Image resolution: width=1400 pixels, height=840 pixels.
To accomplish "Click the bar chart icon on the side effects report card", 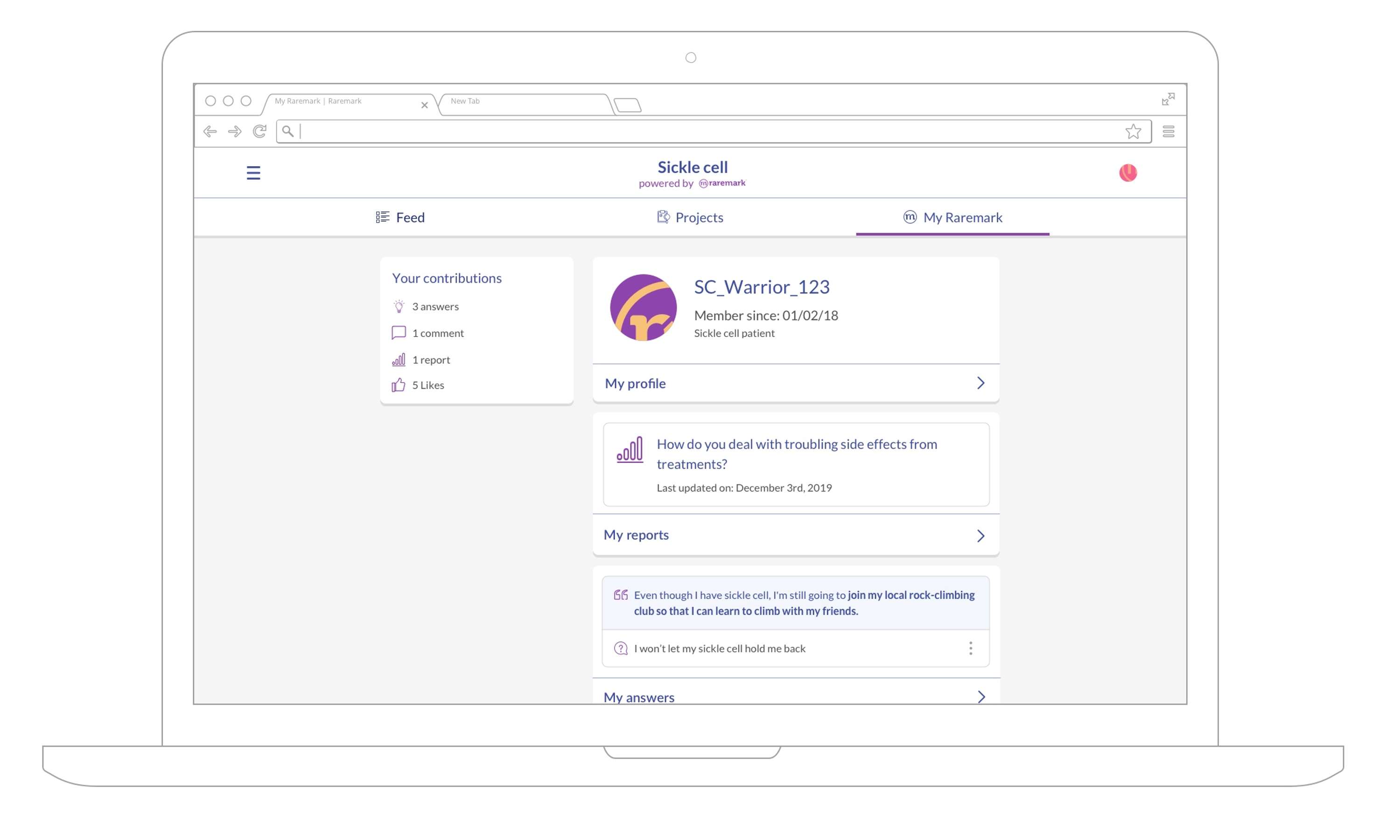I will click(630, 449).
